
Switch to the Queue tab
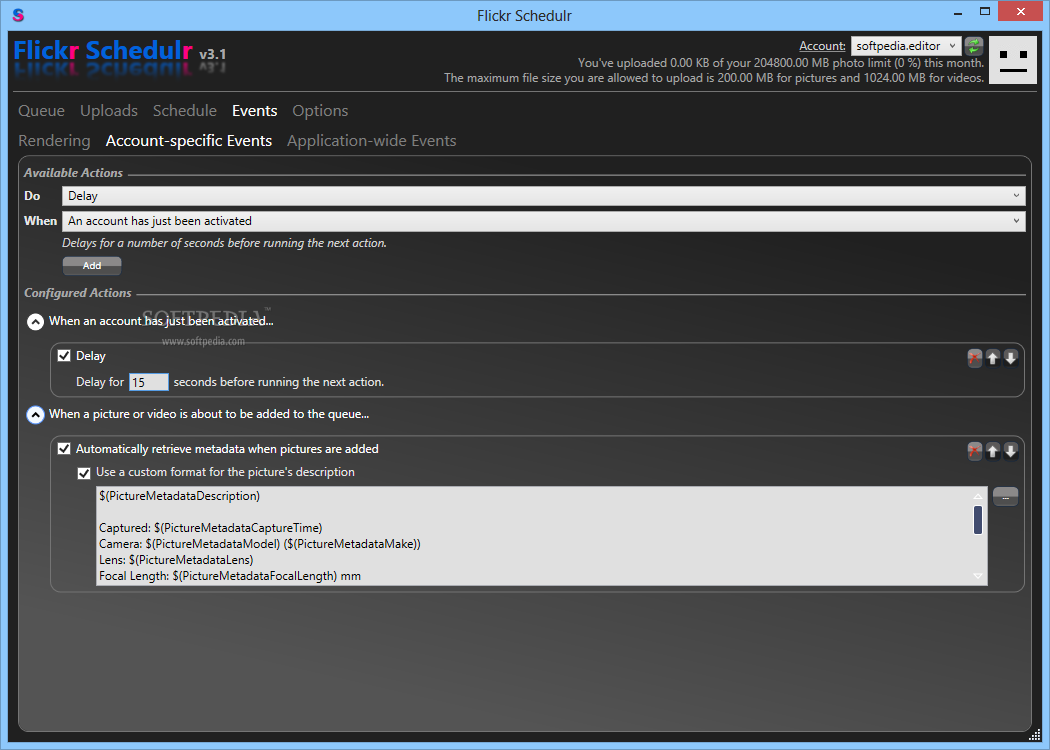(42, 110)
